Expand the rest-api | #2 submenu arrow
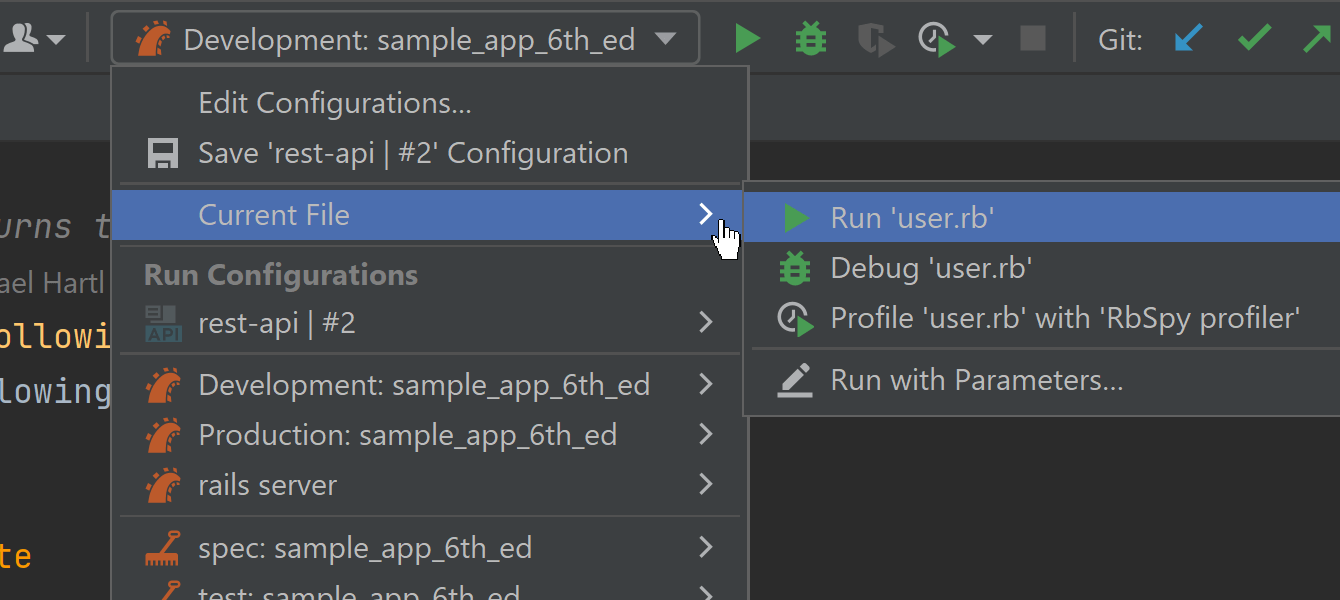The width and height of the screenshot is (1340, 600). tap(706, 323)
